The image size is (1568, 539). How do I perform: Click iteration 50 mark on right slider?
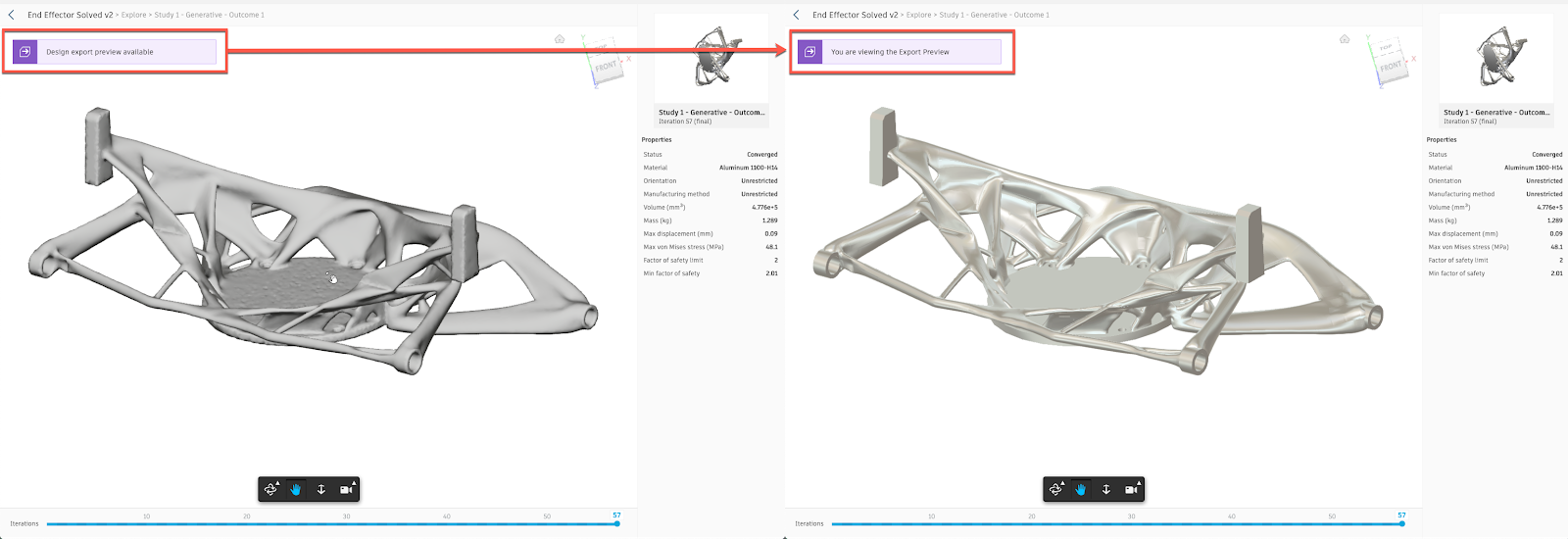pyautogui.click(x=1332, y=516)
